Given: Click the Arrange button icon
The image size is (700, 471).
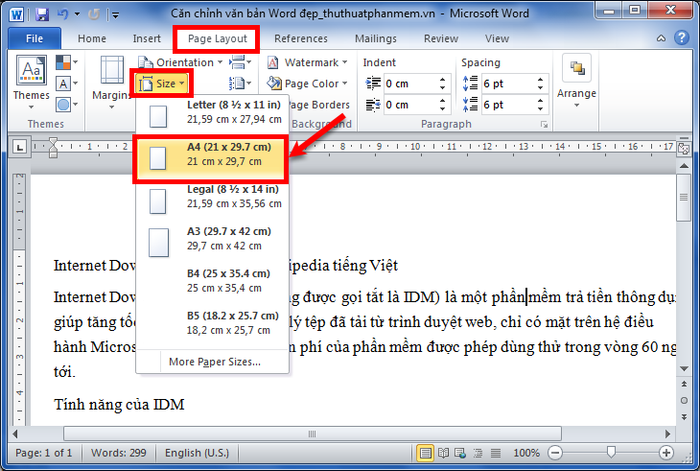Looking at the screenshot, I should [576, 78].
